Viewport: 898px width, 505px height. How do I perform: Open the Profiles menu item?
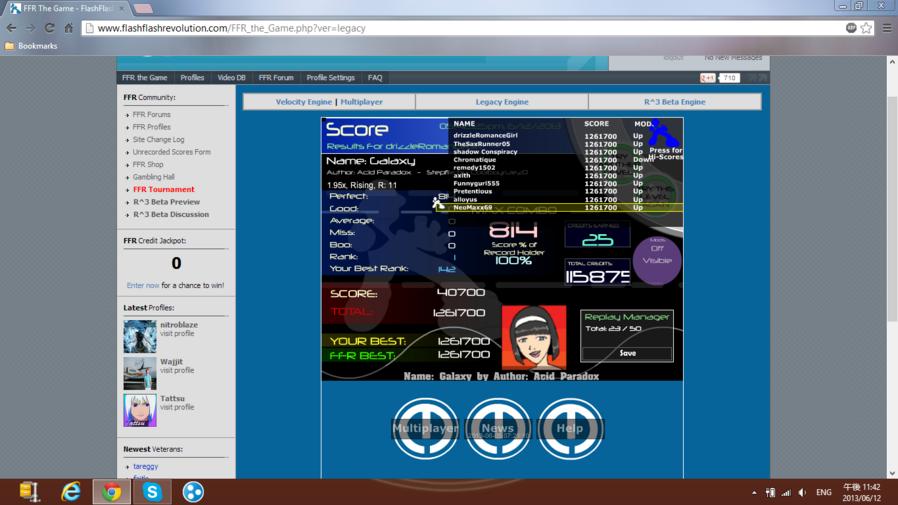192,78
